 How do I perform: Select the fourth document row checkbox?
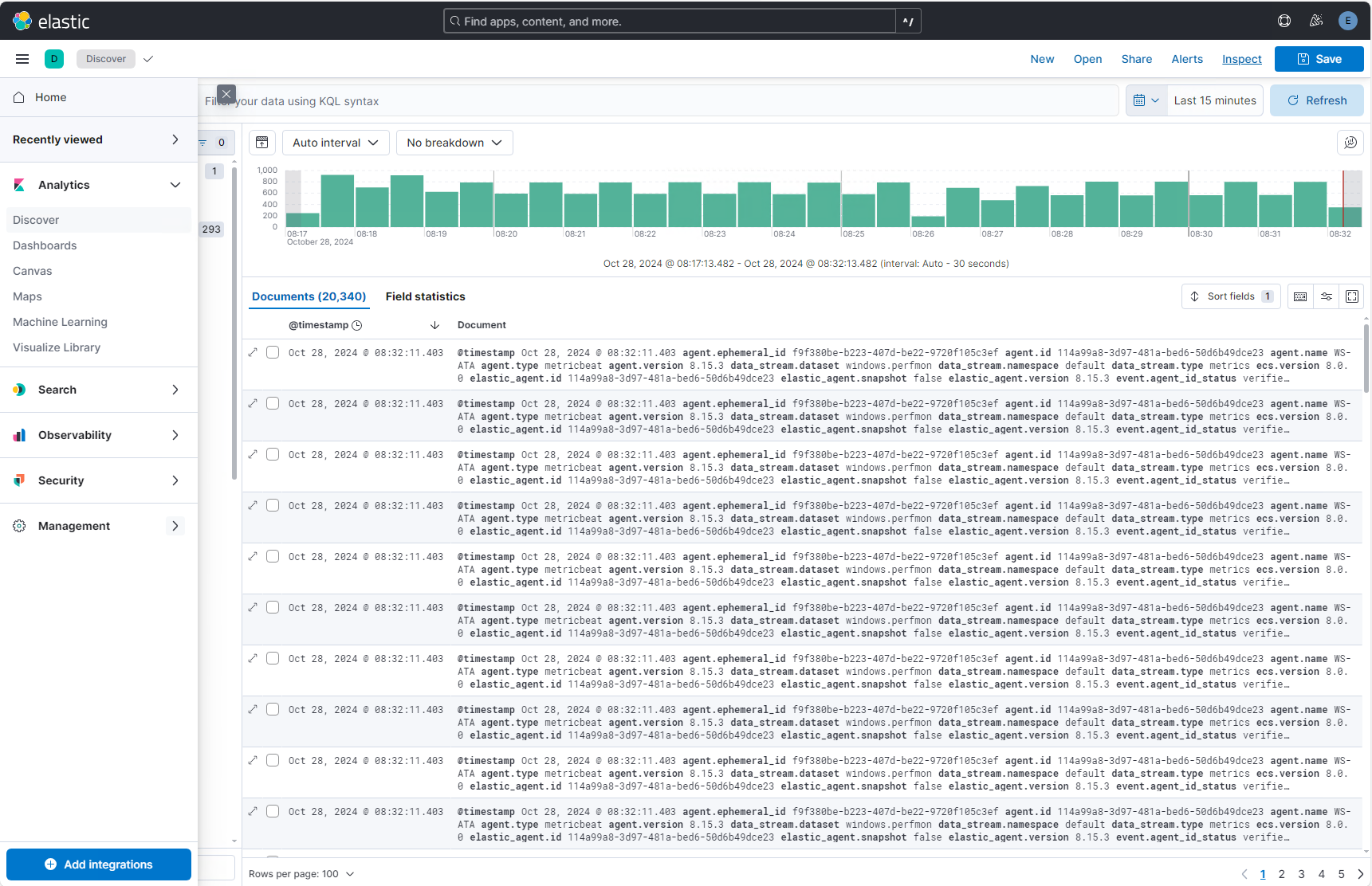[x=273, y=505]
